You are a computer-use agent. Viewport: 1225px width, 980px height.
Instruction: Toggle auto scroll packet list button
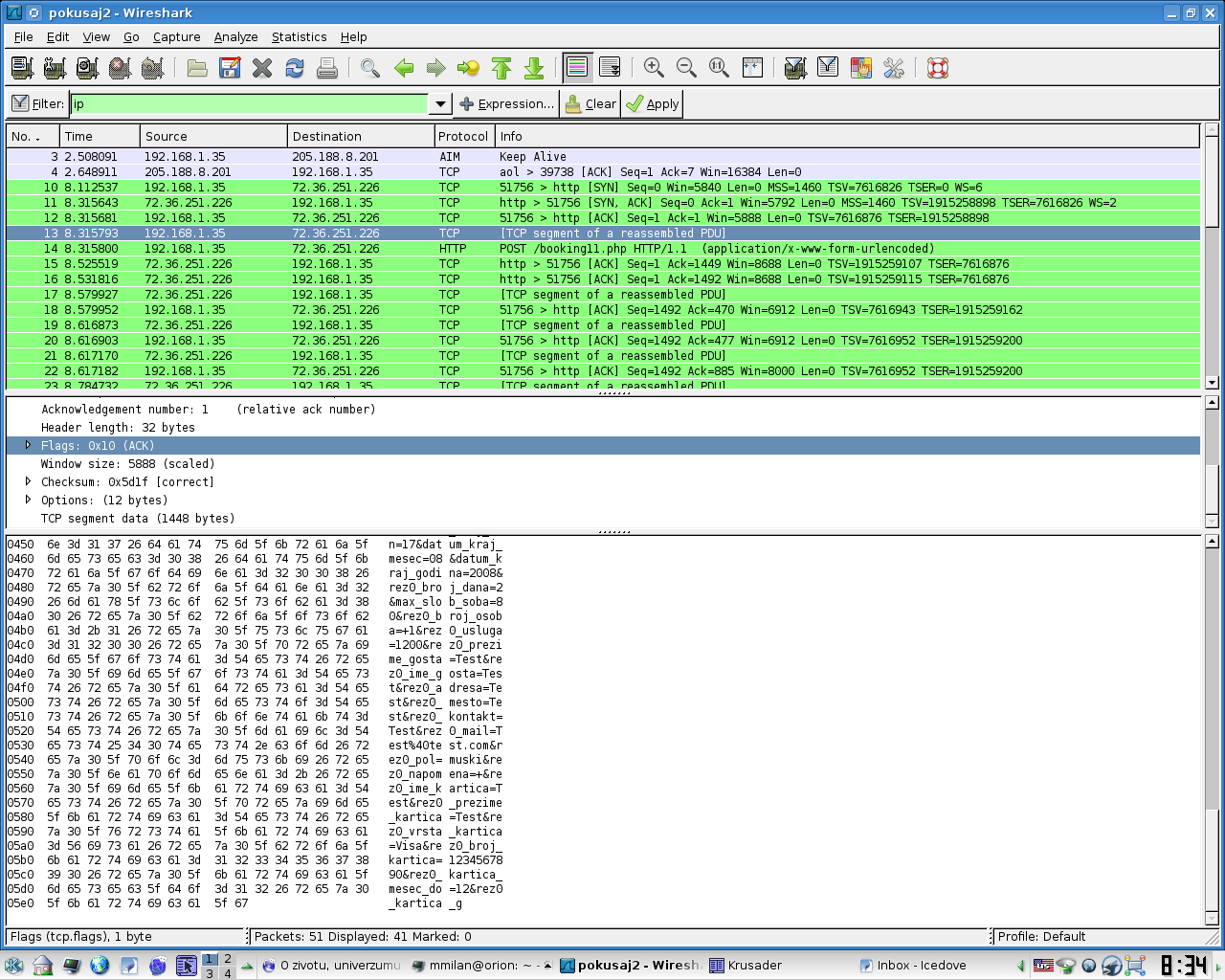(x=610, y=68)
